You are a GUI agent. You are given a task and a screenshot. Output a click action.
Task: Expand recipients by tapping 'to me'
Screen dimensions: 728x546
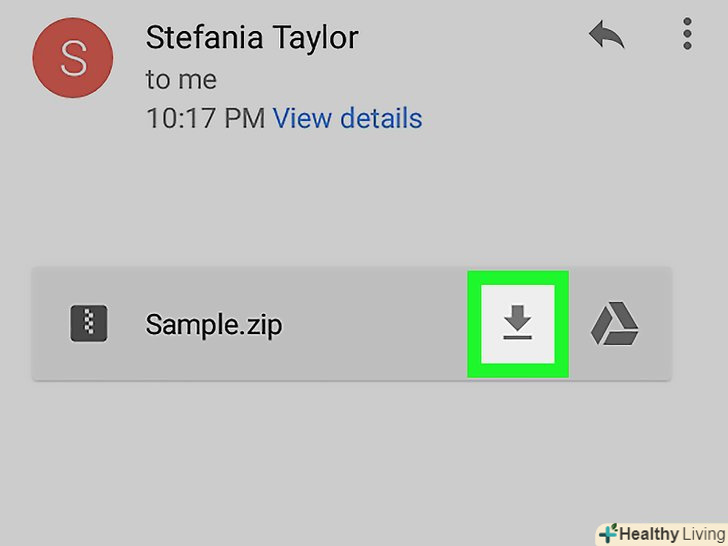pos(181,79)
